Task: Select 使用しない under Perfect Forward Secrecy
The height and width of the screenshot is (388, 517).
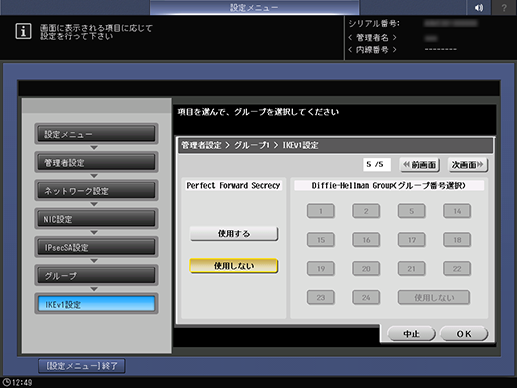Action: click(234, 266)
